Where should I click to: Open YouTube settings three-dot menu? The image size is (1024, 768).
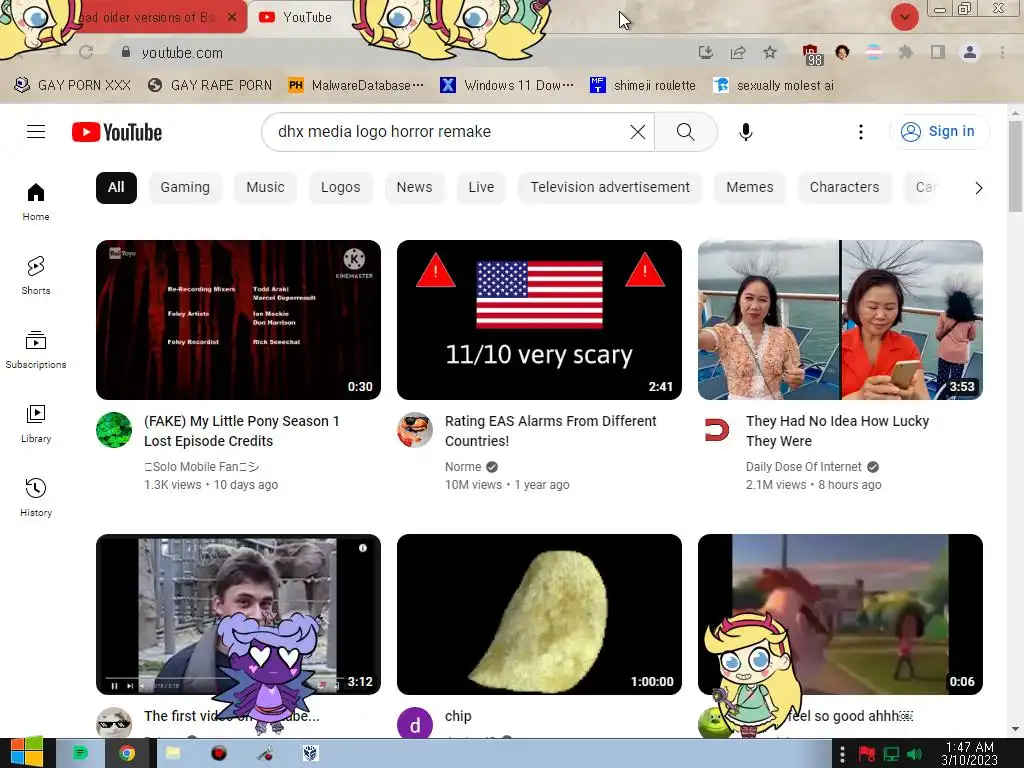coord(861,132)
